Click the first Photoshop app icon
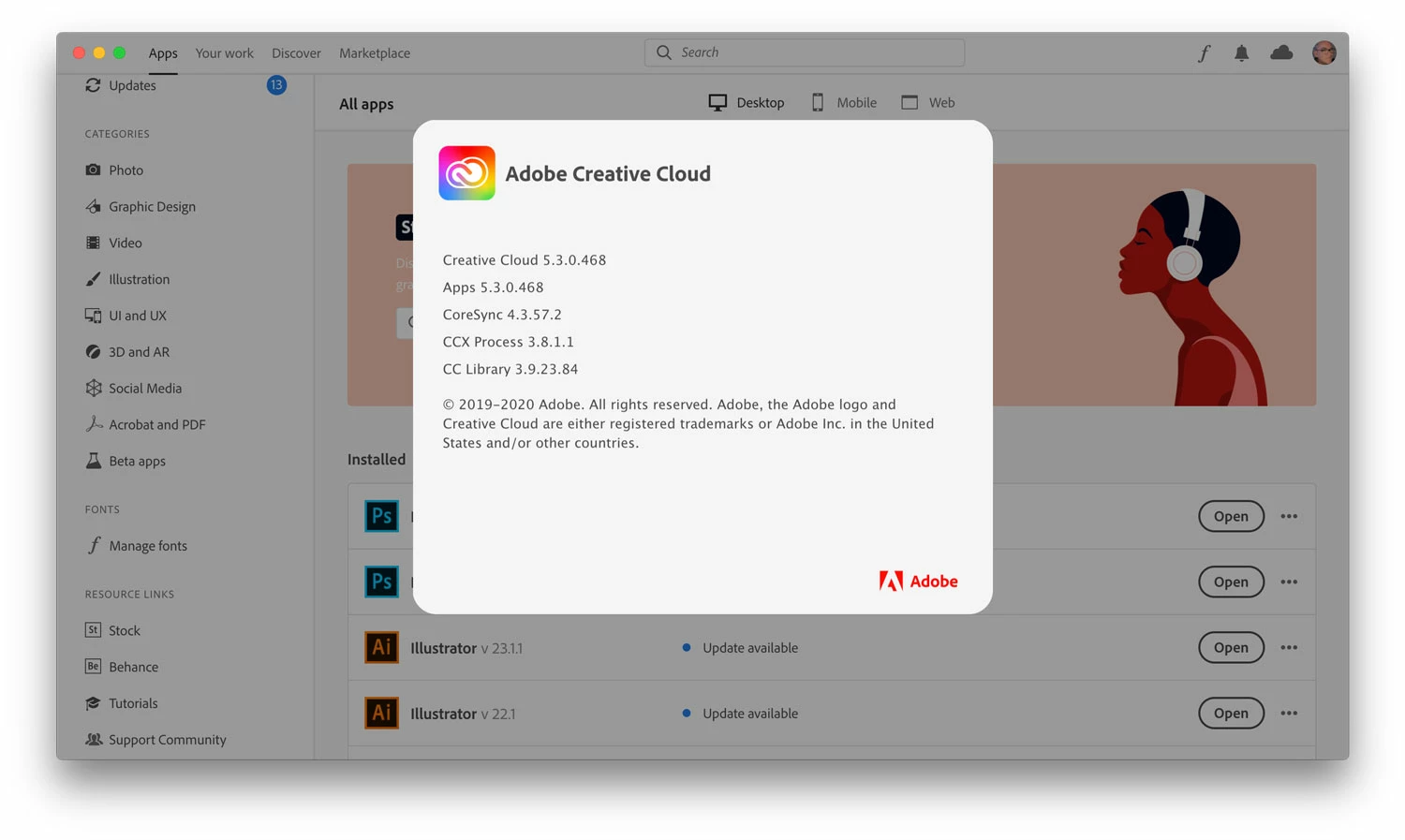1405x840 pixels. point(381,516)
